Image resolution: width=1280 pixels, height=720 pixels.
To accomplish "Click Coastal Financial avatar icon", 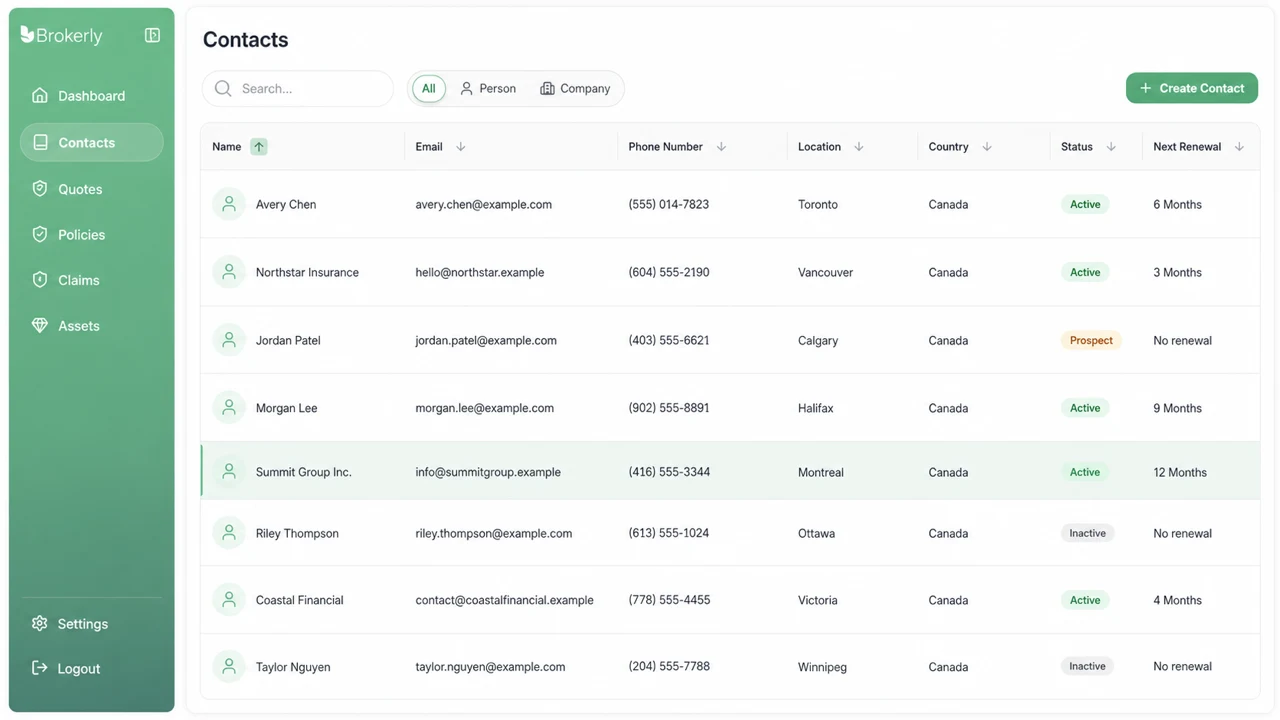I will point(229,600).
